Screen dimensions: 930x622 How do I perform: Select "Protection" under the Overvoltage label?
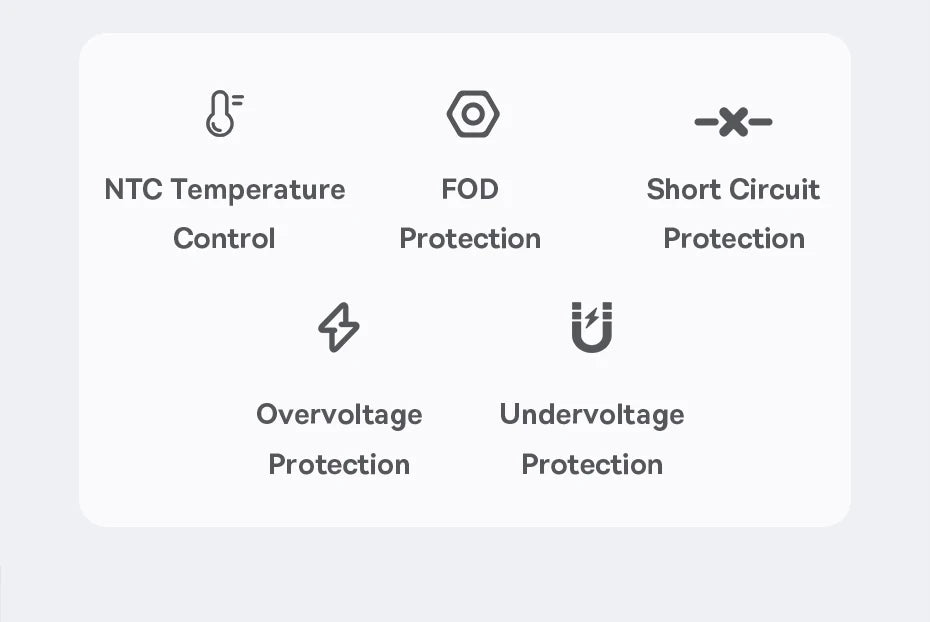click(x=339, y=464)
